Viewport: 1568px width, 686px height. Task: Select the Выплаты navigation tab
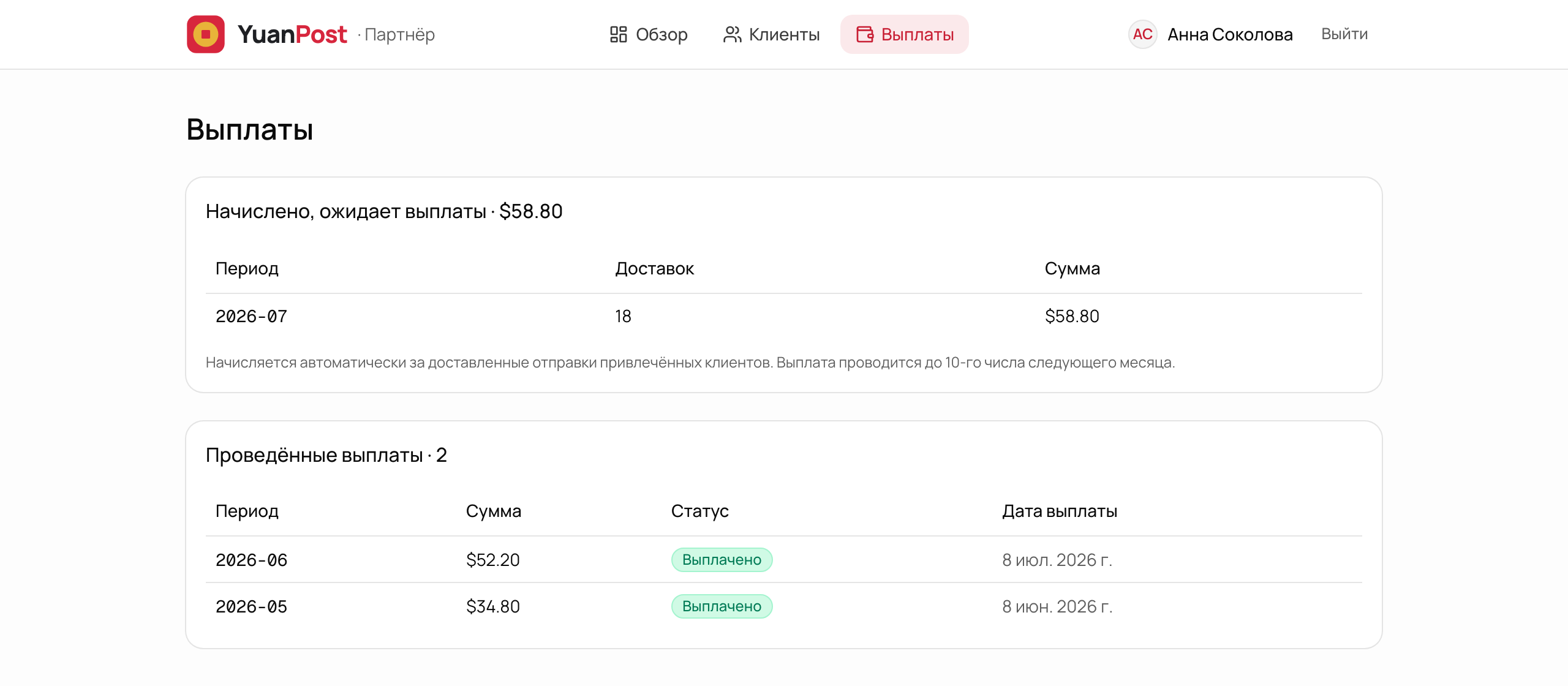(x=905, y=34)
